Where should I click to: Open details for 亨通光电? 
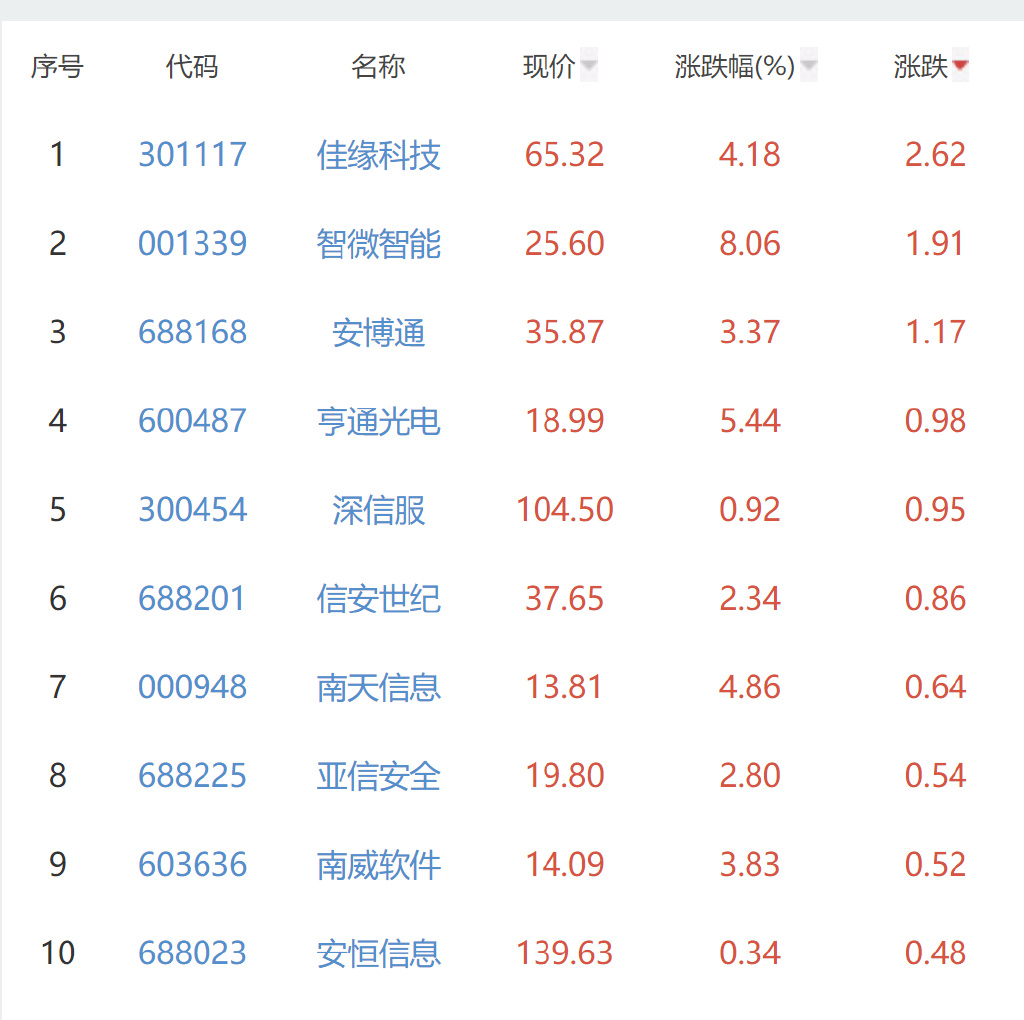(379, 421)
